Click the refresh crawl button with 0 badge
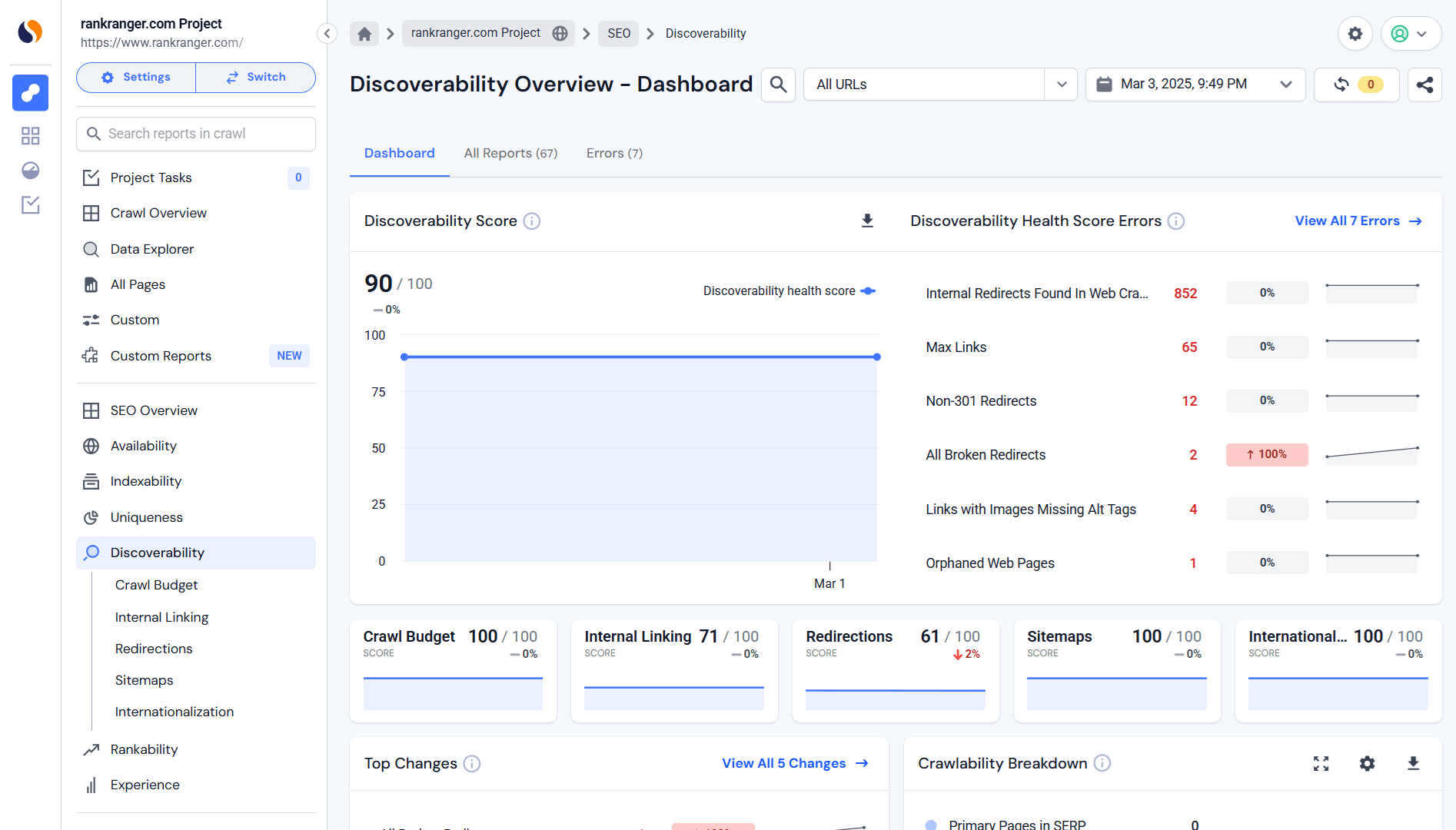 (1357, 85)
